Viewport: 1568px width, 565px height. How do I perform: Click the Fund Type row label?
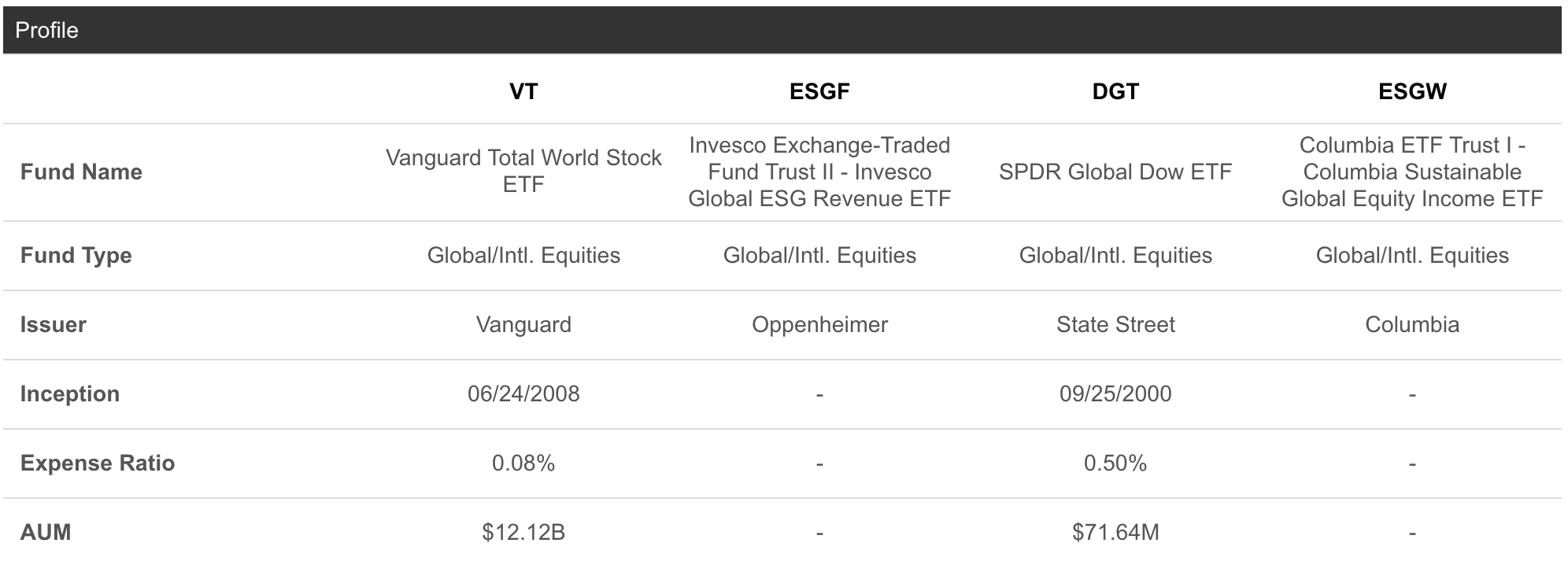click(x=76, y=255)
